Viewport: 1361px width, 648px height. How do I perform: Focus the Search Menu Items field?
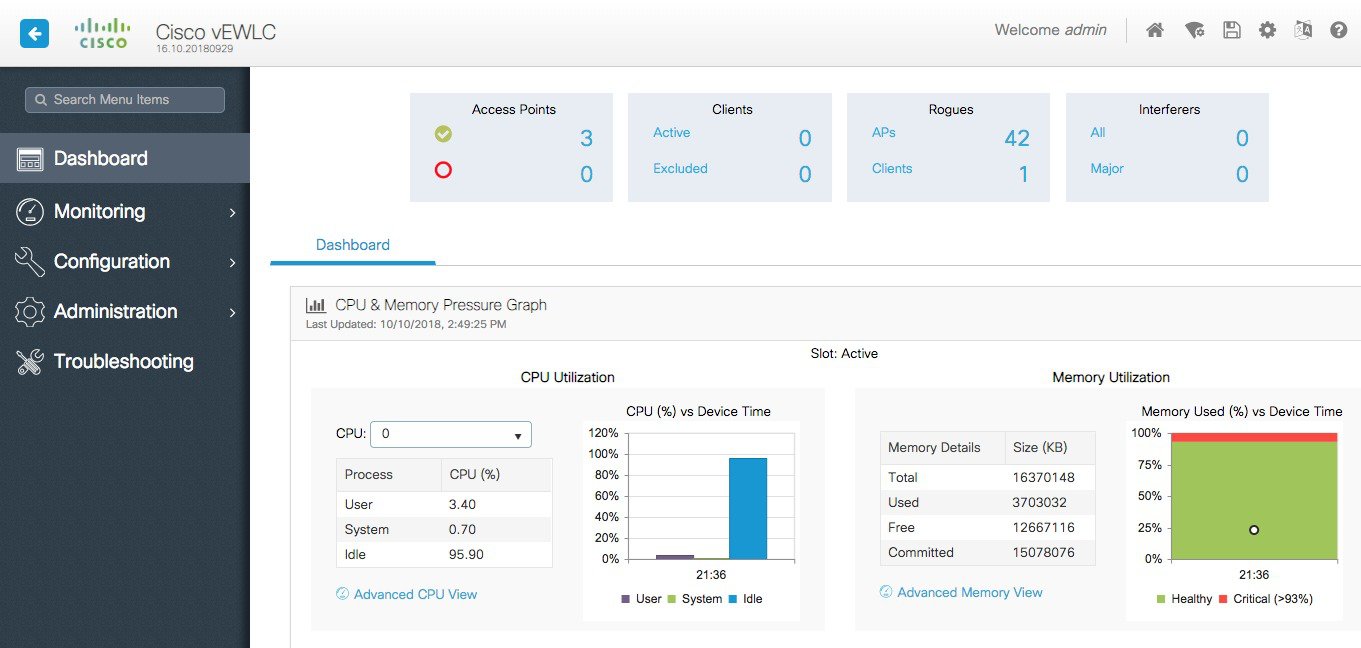pos(125,100)
